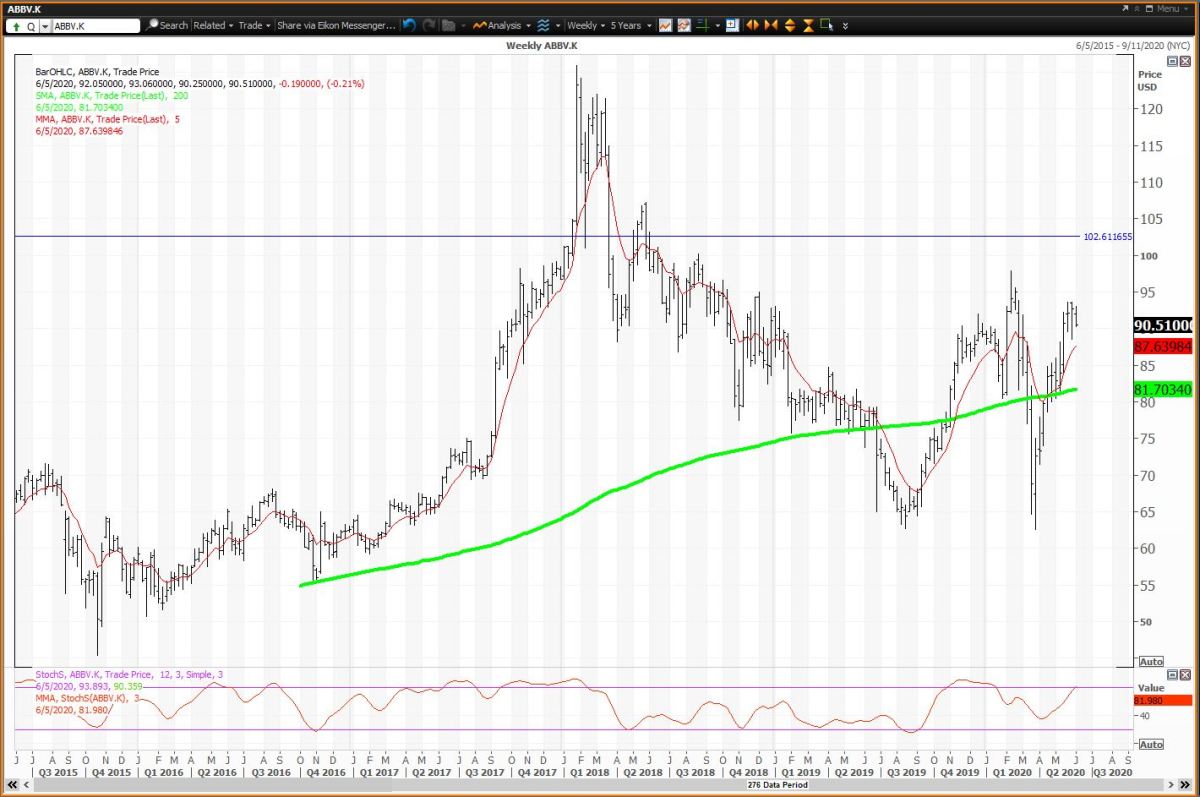
Task: Click the line chart style icon
Action: coord(665,25)
